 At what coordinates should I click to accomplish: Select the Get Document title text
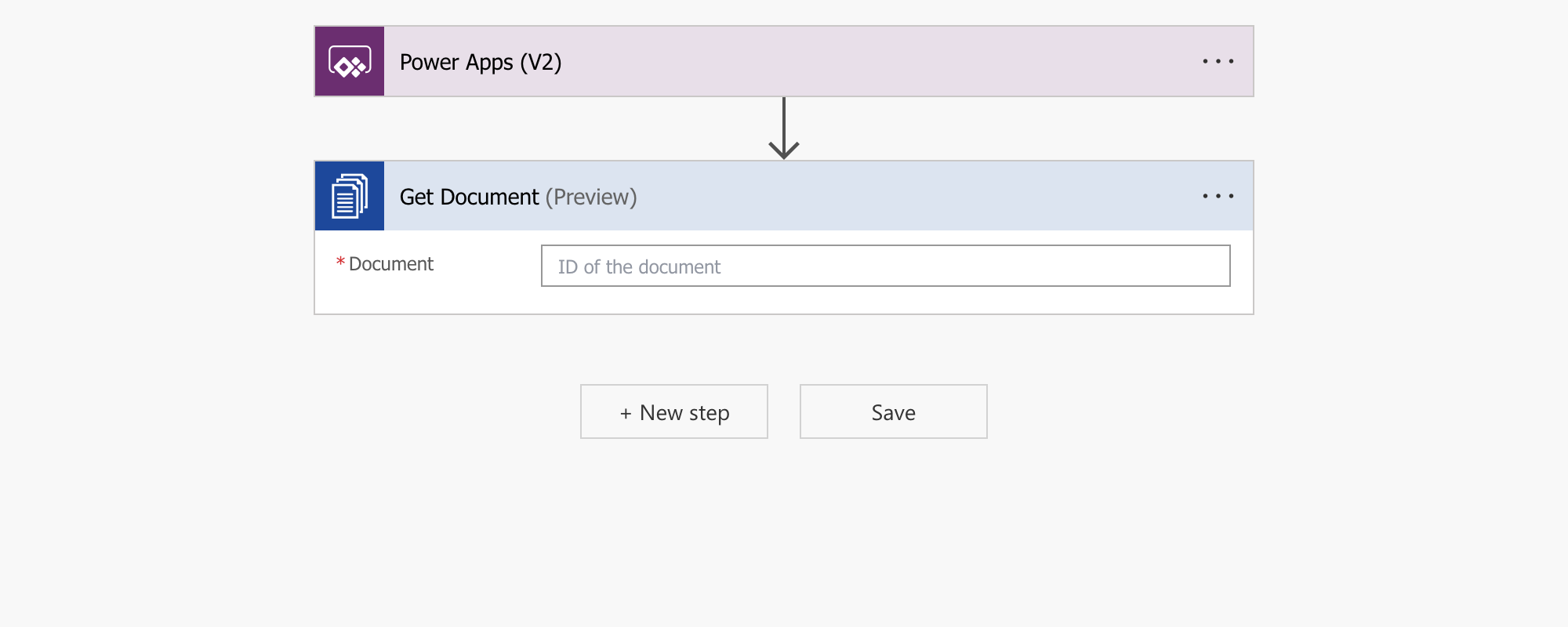point(469,197)
